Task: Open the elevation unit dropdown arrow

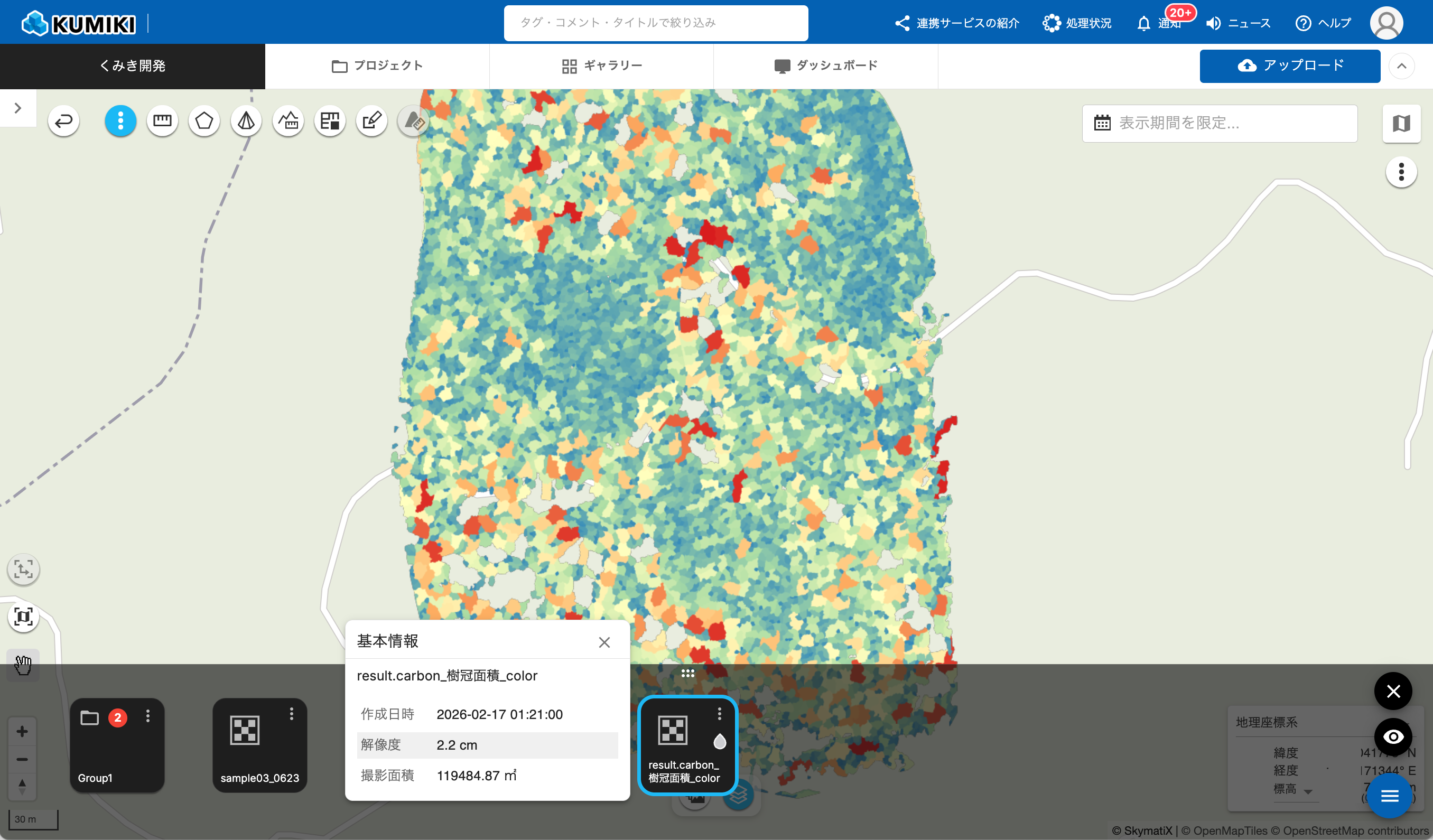Action: tap(1307, 791)
